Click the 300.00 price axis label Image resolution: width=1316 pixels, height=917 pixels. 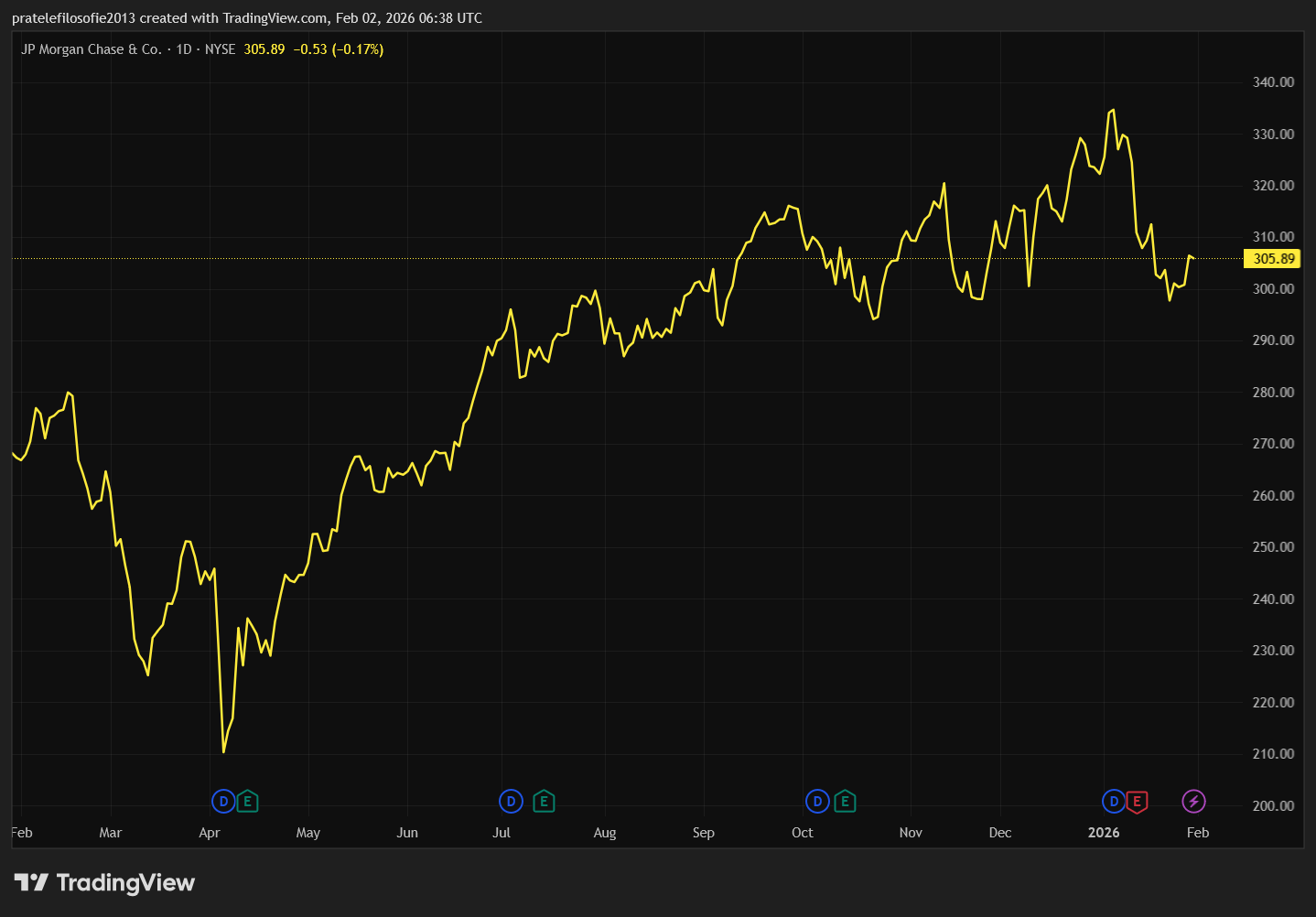(x=1273, y=289)
